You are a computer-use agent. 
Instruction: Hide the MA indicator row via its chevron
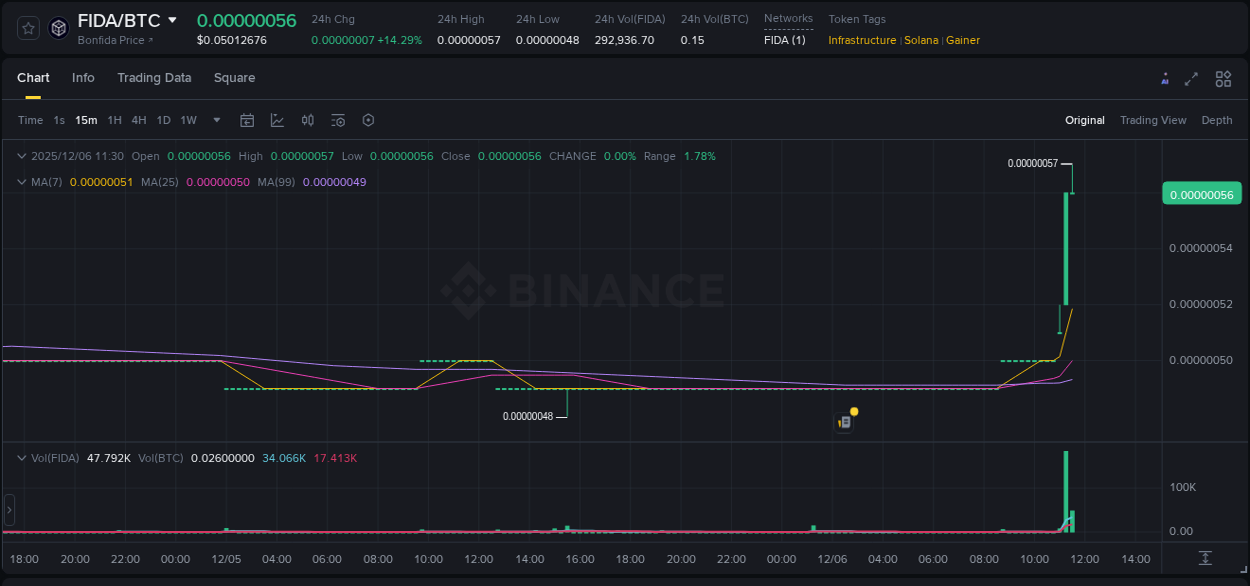pos(21,182)
